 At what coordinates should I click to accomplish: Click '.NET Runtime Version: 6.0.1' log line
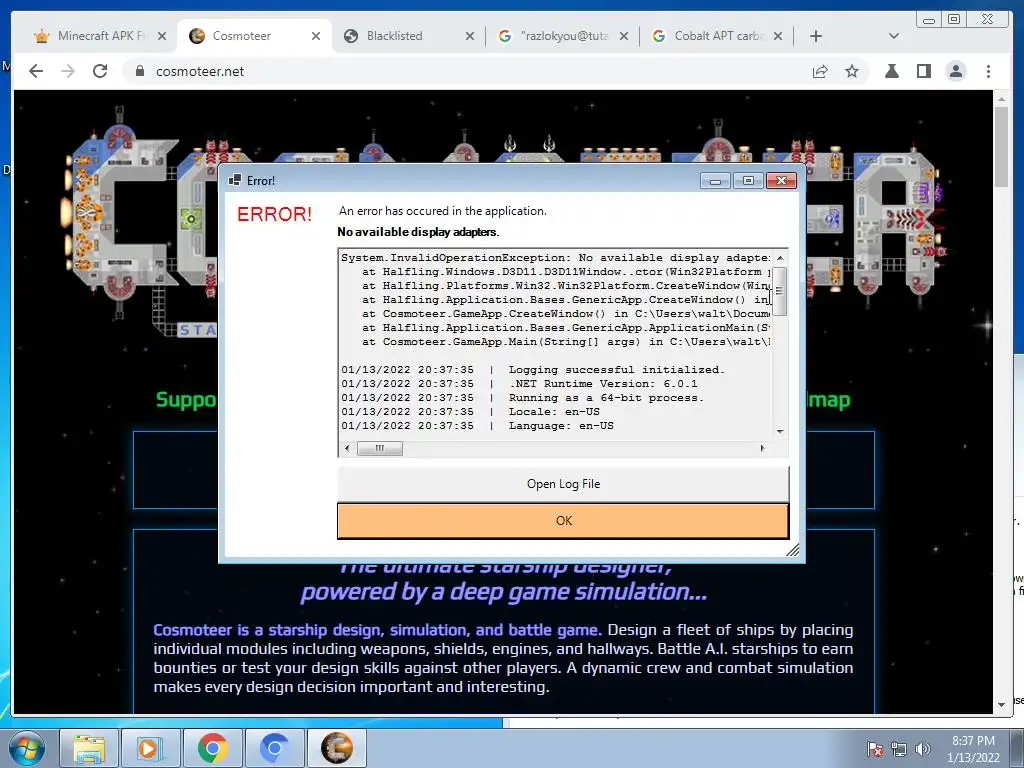click(x=603, y=384)
